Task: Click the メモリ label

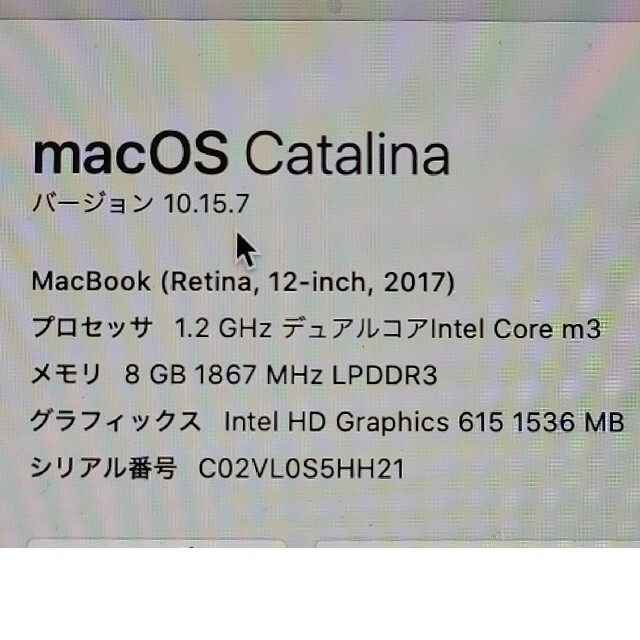Action: point(66,373)
